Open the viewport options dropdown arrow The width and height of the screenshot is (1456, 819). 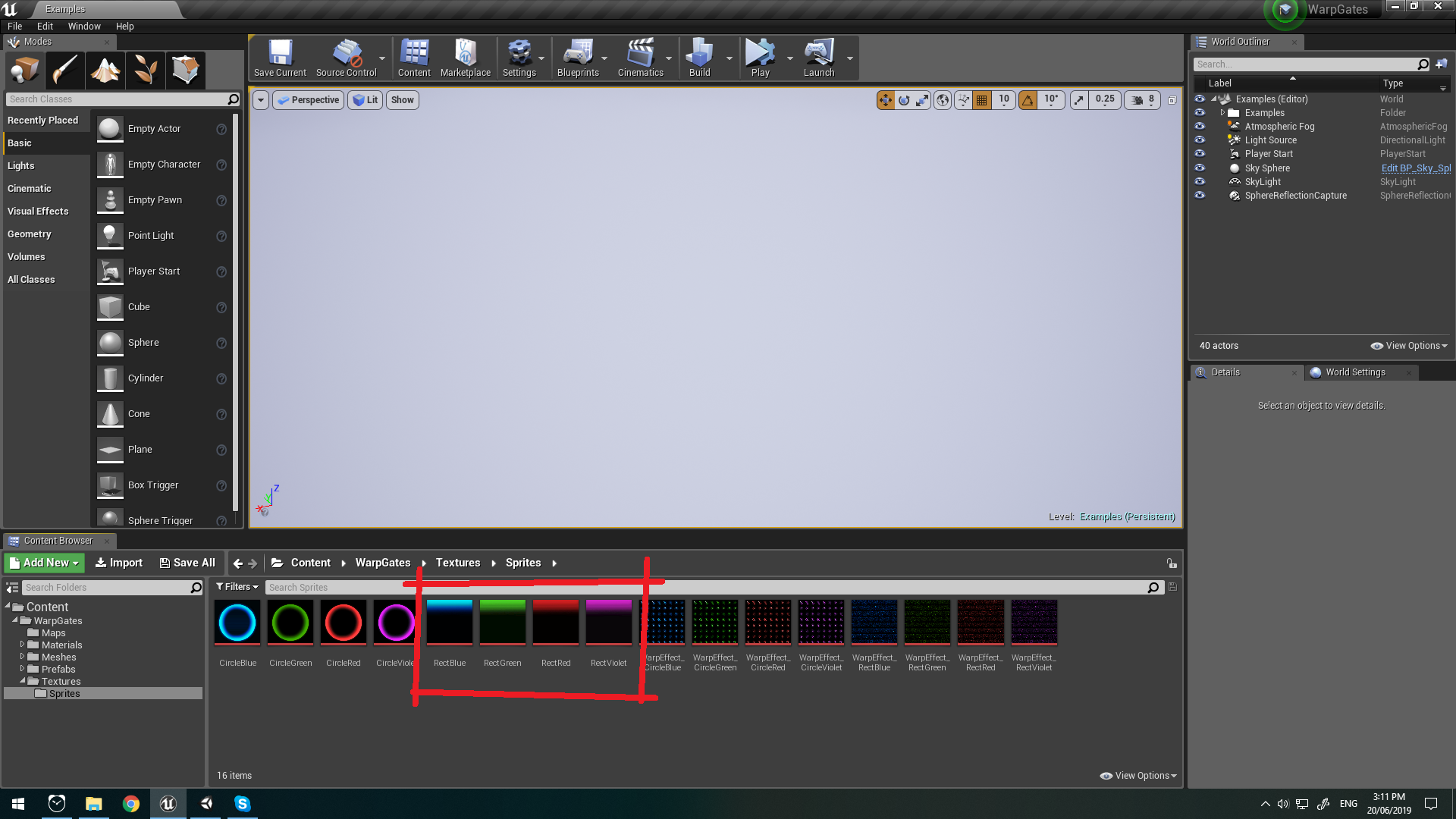260,100
